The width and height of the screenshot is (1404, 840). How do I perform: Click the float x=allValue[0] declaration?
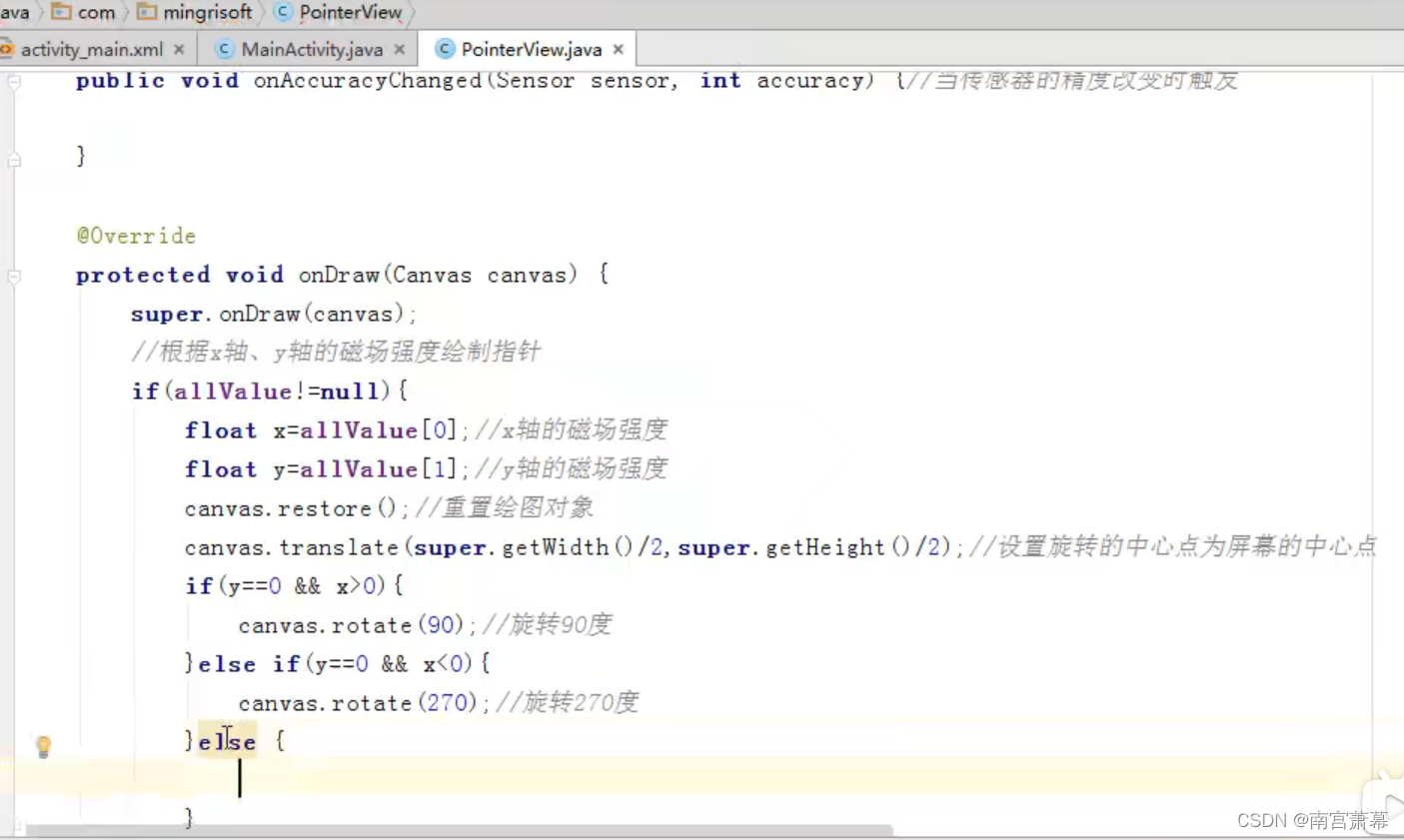point(327,429)
